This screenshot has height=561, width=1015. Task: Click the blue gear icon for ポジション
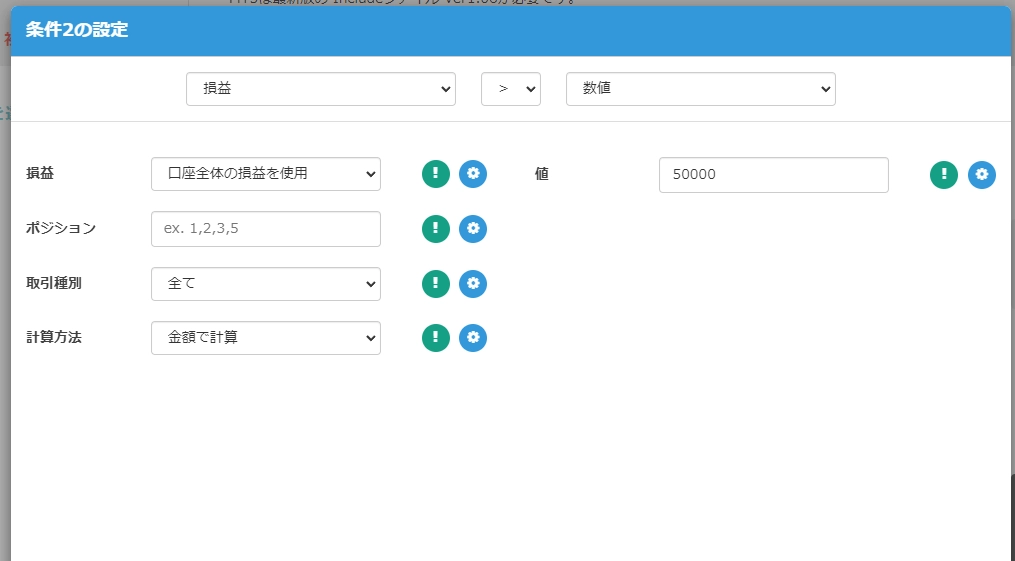[473, 229]
